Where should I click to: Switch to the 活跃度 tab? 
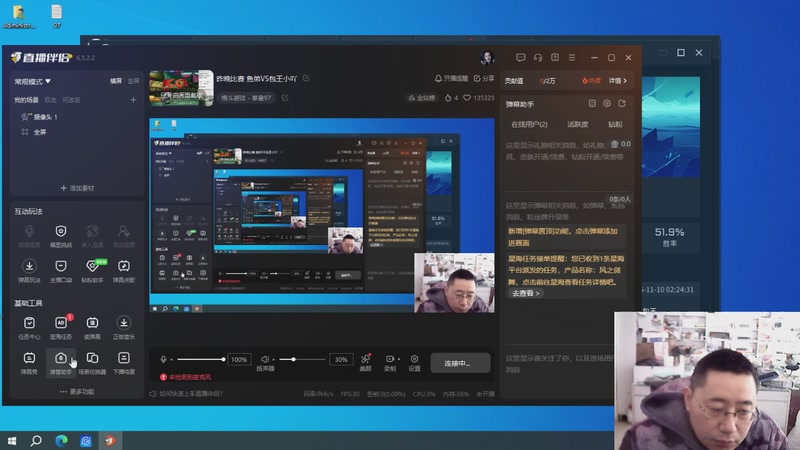[578, 124]
